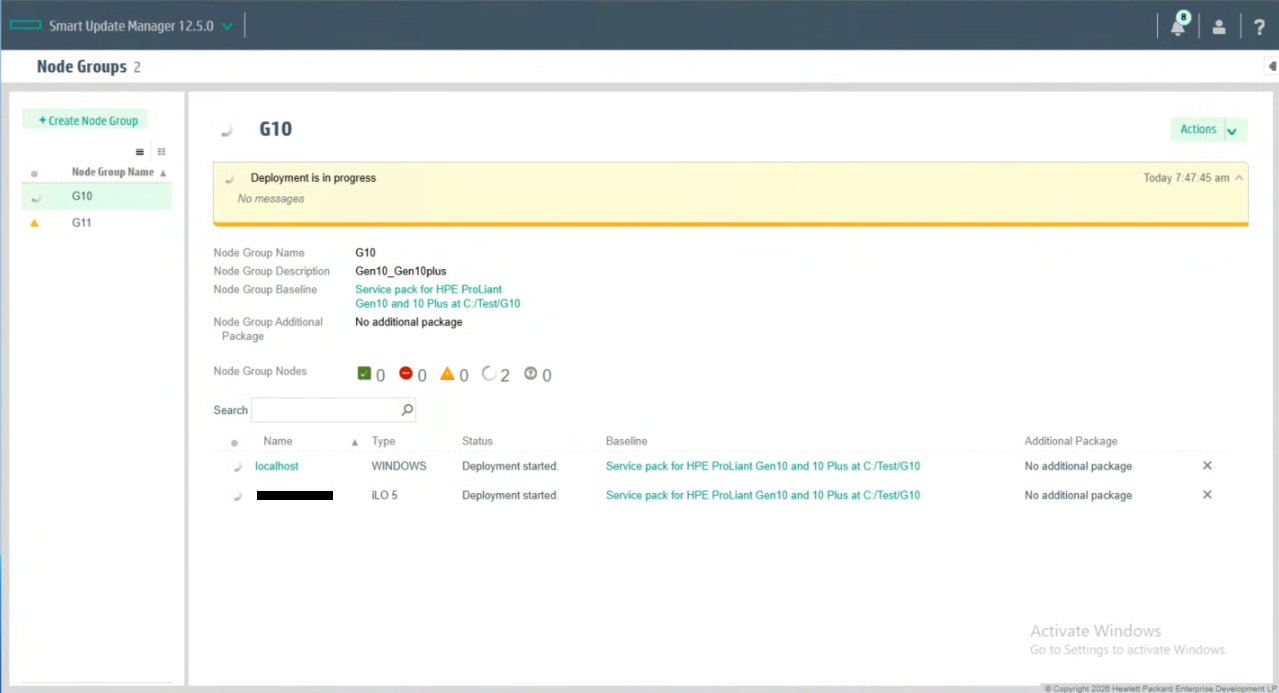The width and height of the screenshot is (1279, 693).
Task: Click 'Deployment started.' in localhost row
Action: (x=510, y=466)
